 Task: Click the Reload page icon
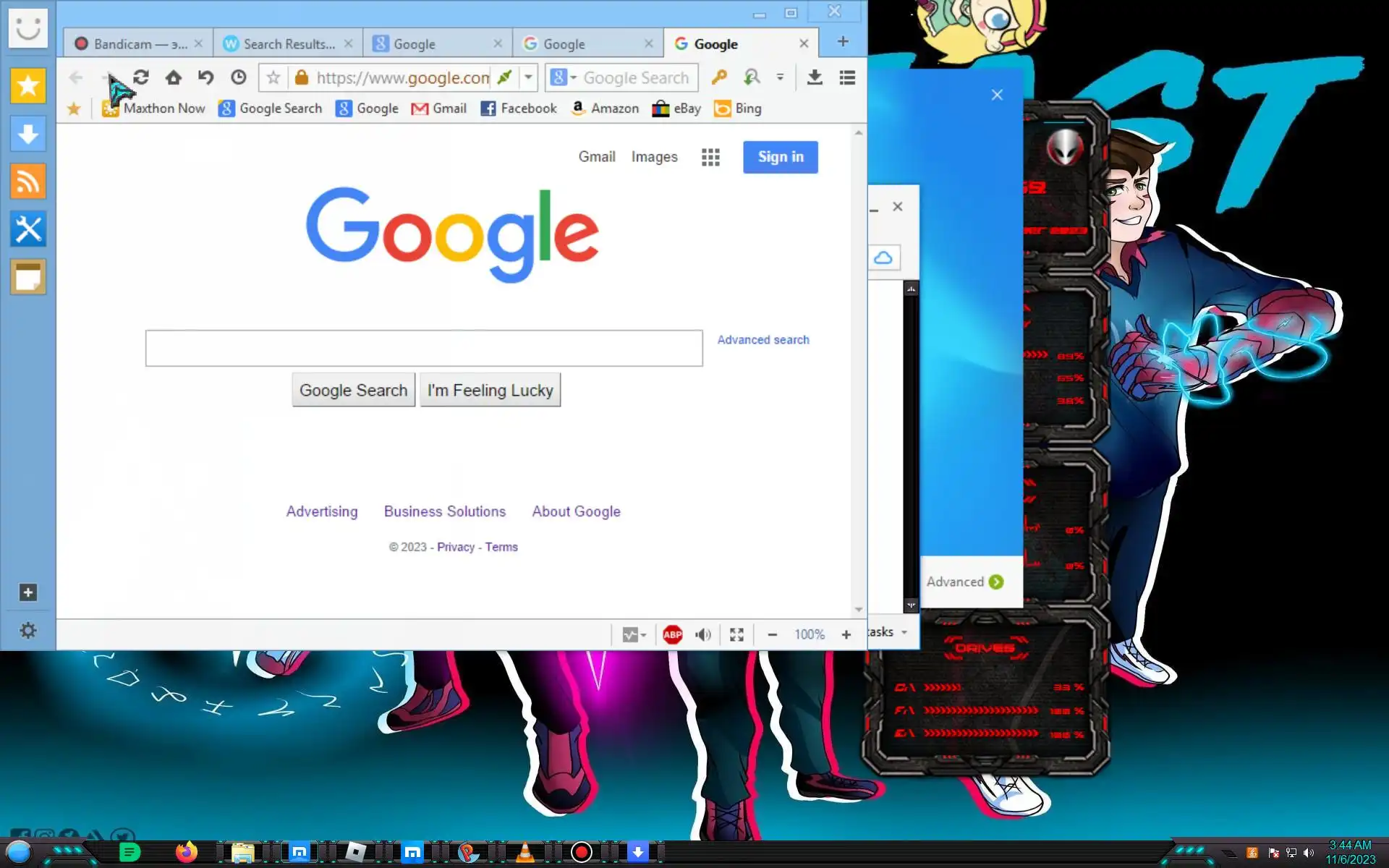pyautogui.click(x=141, y=77)
